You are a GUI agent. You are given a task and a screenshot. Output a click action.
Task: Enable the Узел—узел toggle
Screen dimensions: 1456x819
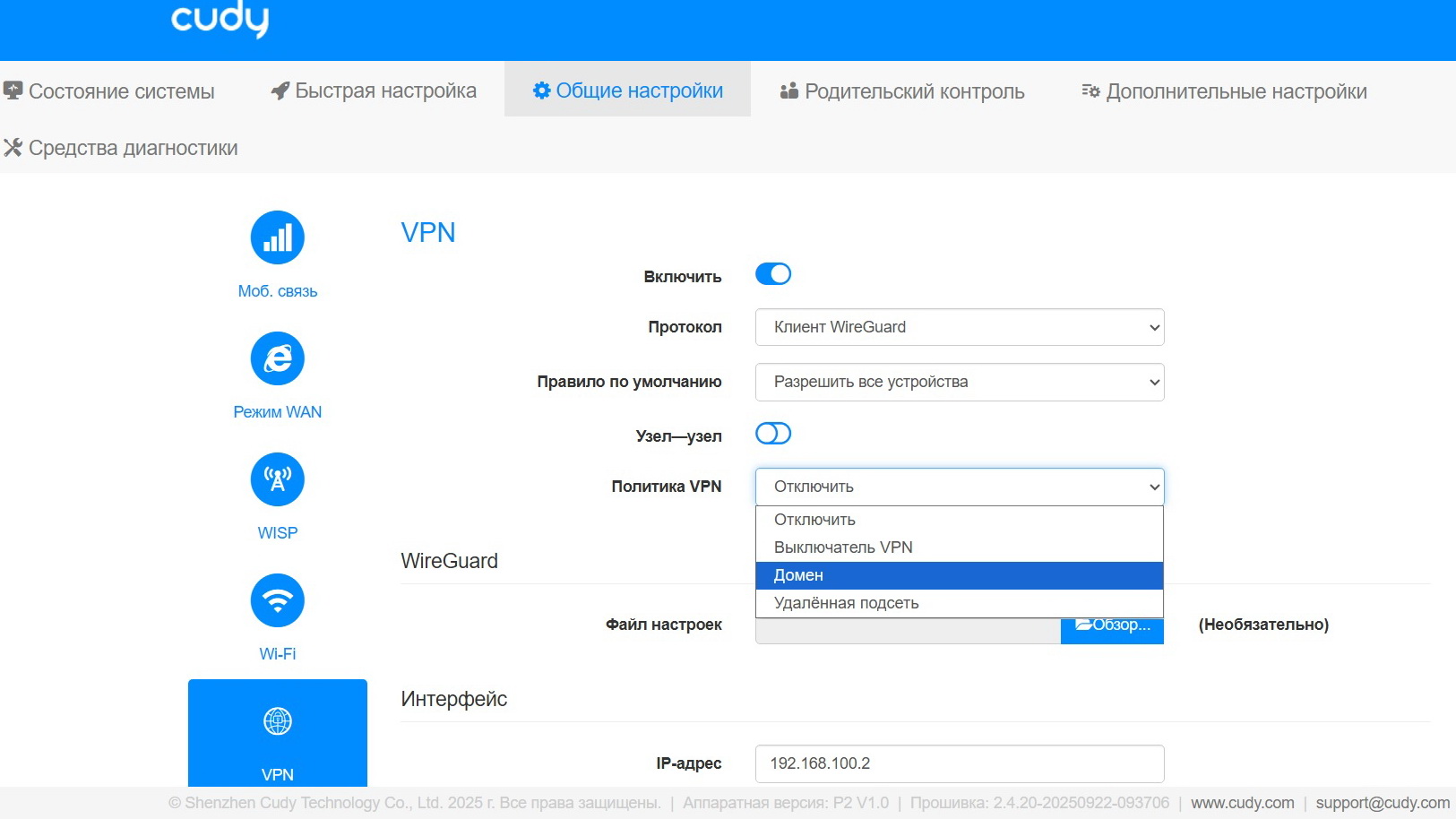[773, 434]
